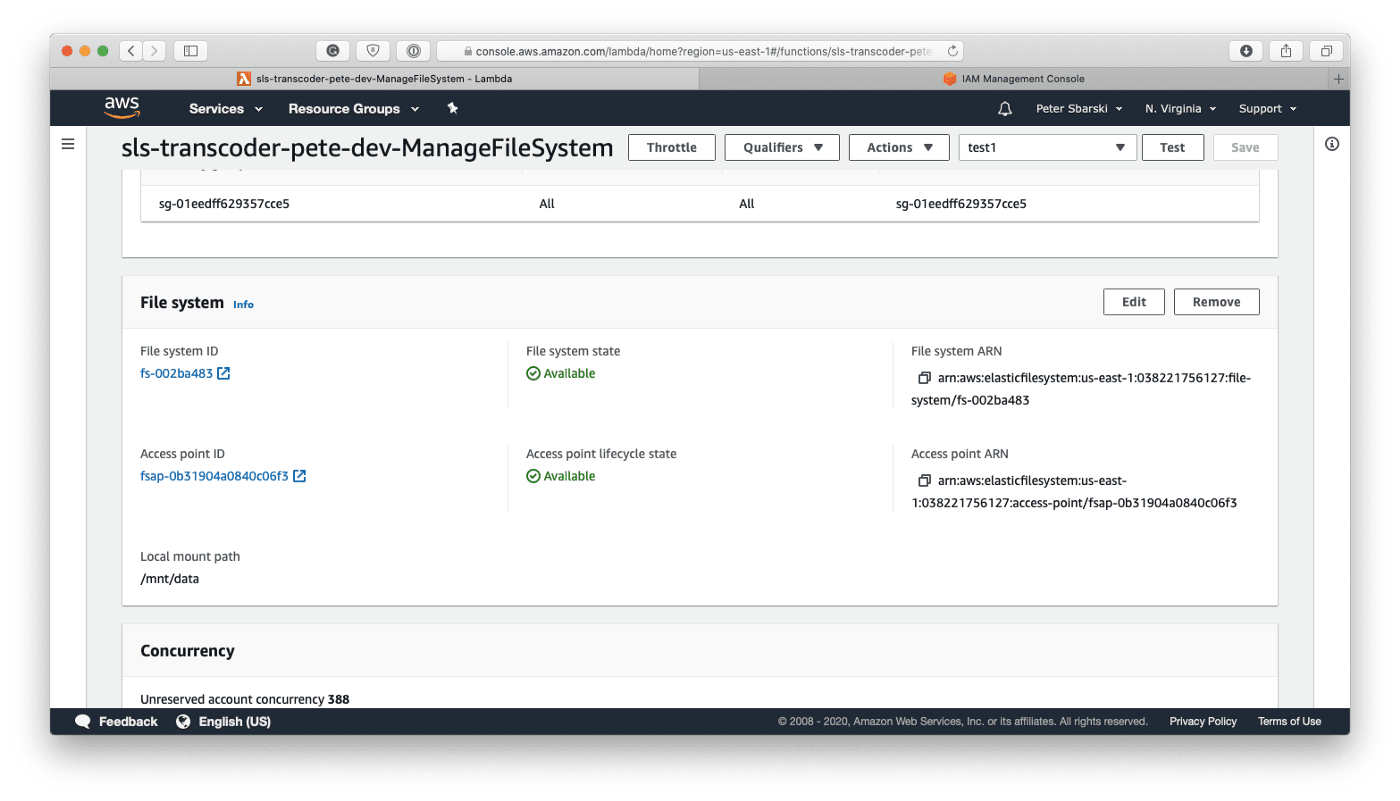Copy the Access point ARN icon
This screenshot has height=801, width=1400.
pyautogui.click(x=925, y=481)
